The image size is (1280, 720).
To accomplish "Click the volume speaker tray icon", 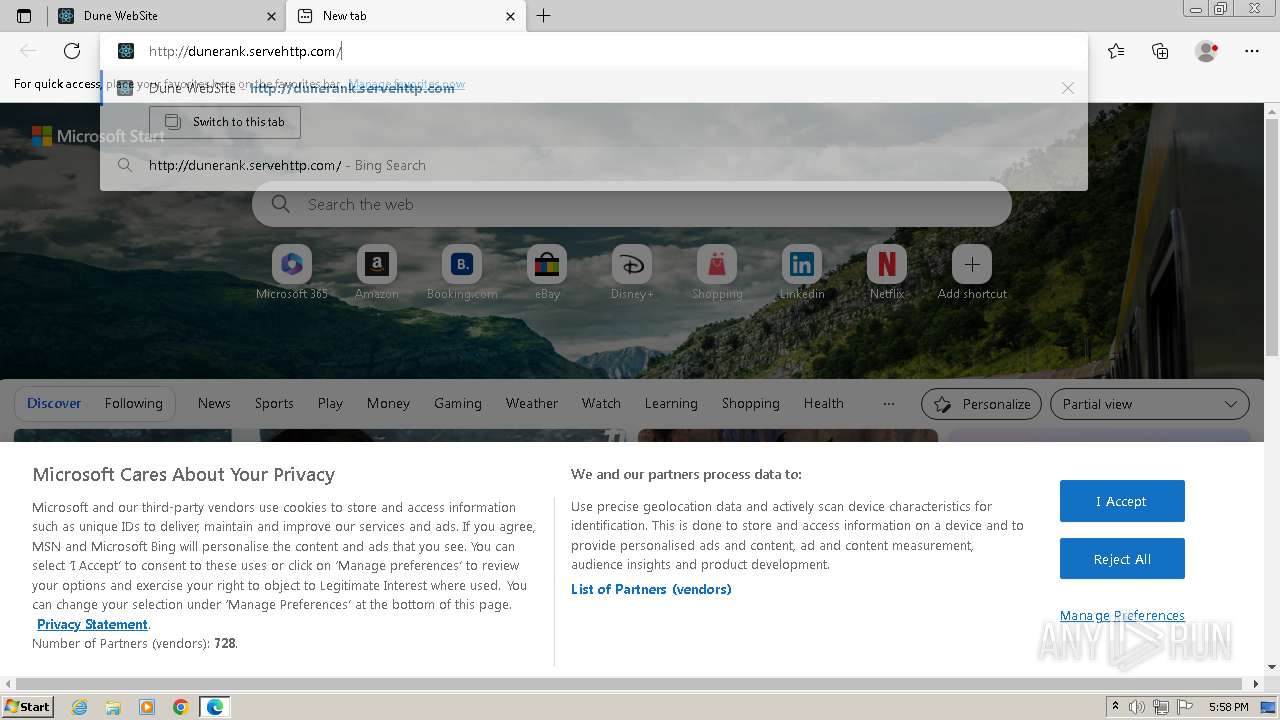I will (x=1137, y=707).
